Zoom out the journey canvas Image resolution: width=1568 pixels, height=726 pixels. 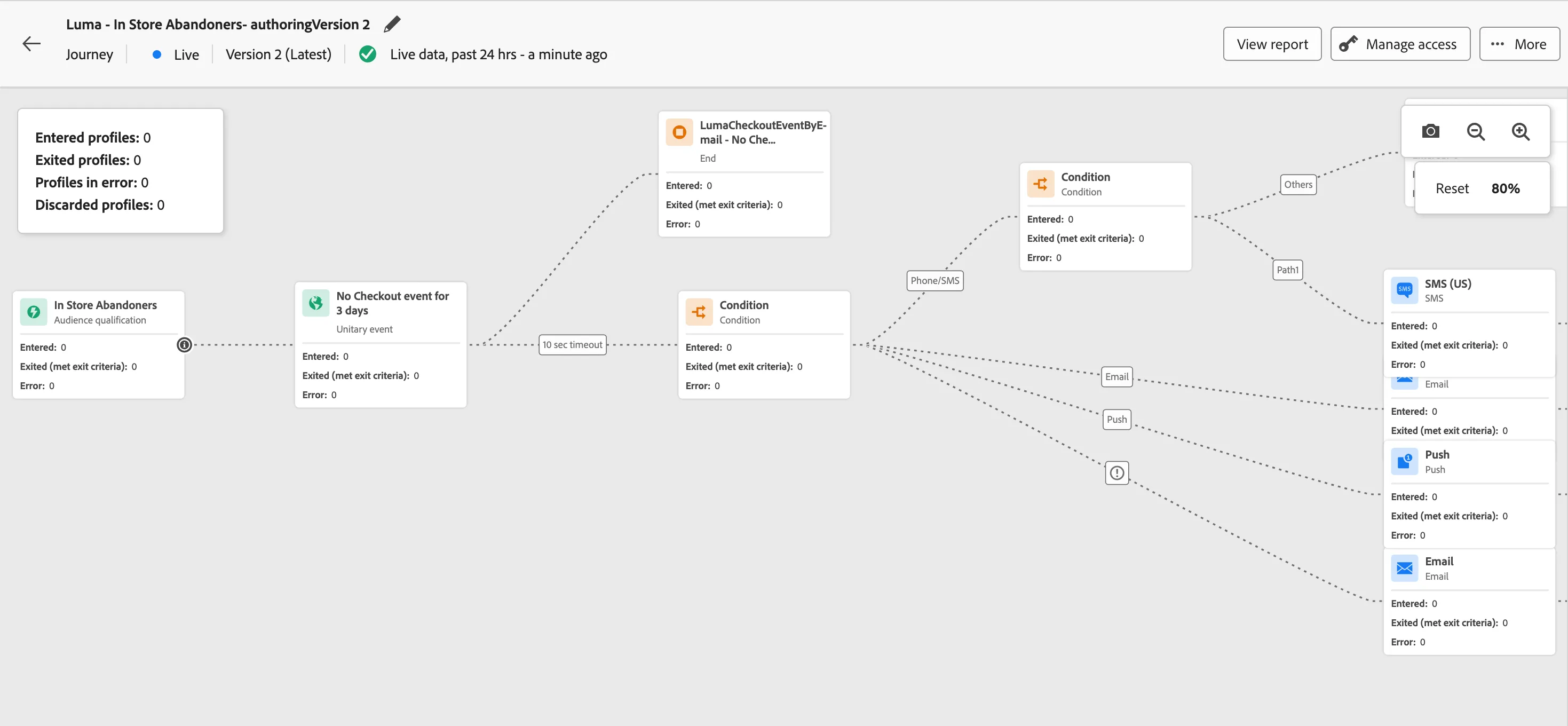click(1475, 131)
